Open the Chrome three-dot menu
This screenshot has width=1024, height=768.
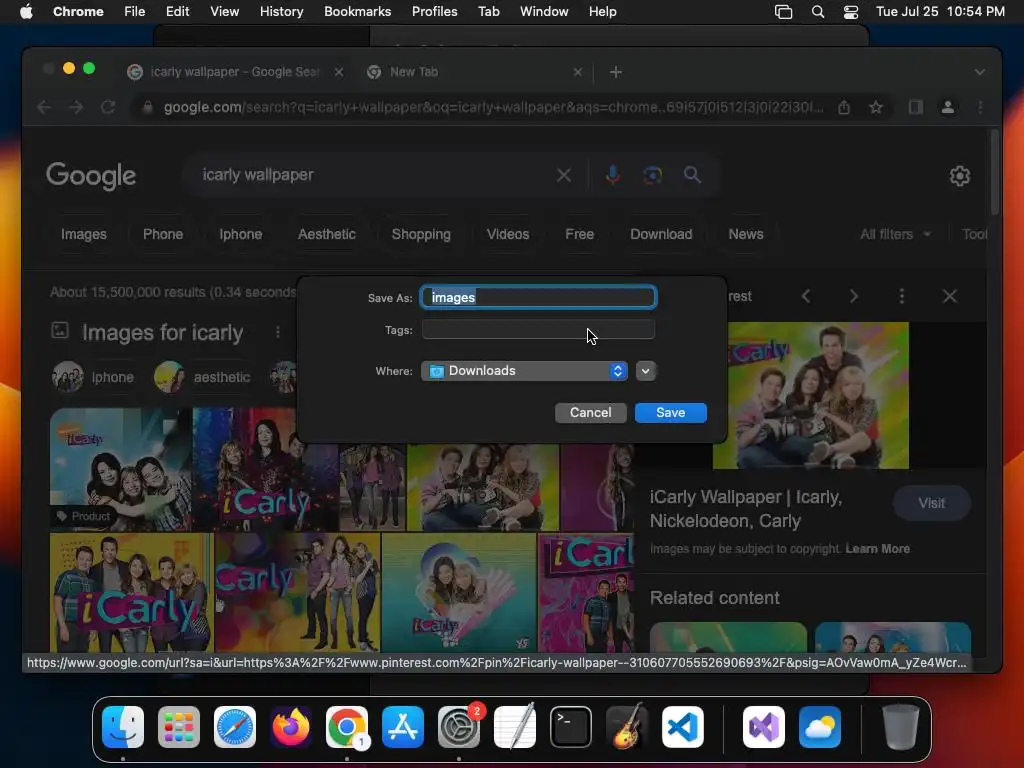(980, 107)
